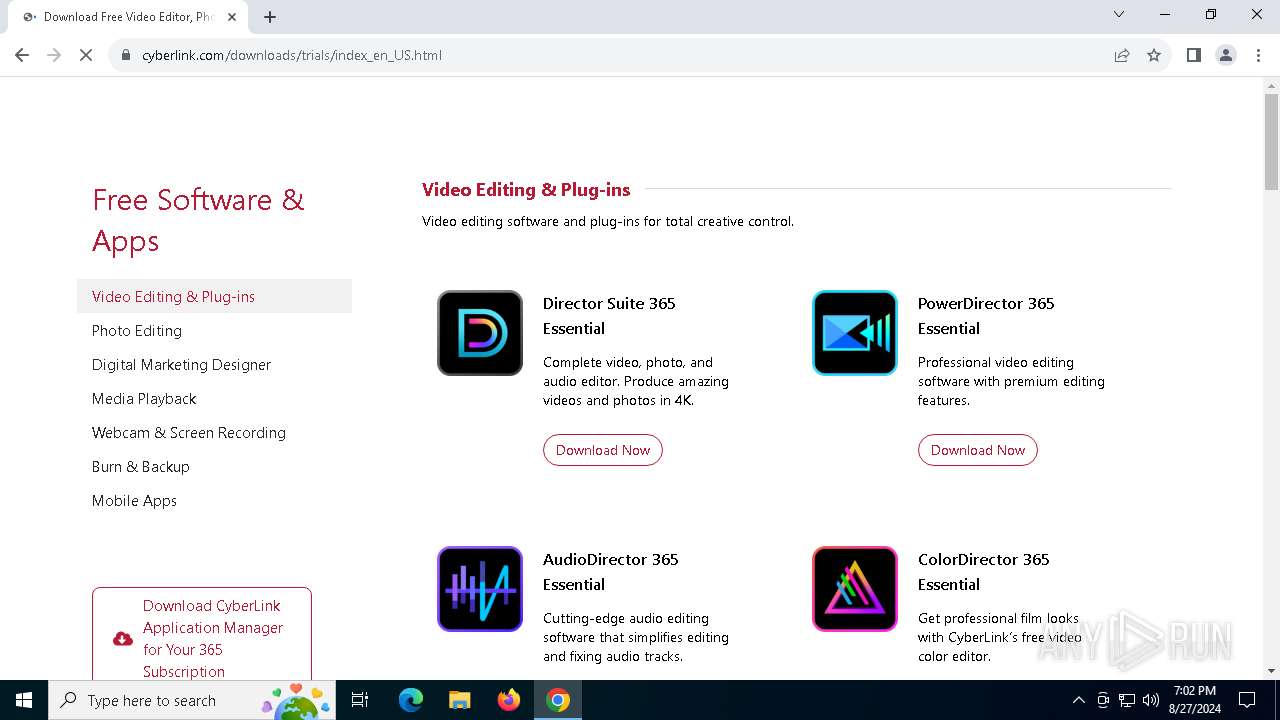Open Task View on the taskbar
Screen dimensions: 1280x720
pyautogui.click(x=360, y=700)
